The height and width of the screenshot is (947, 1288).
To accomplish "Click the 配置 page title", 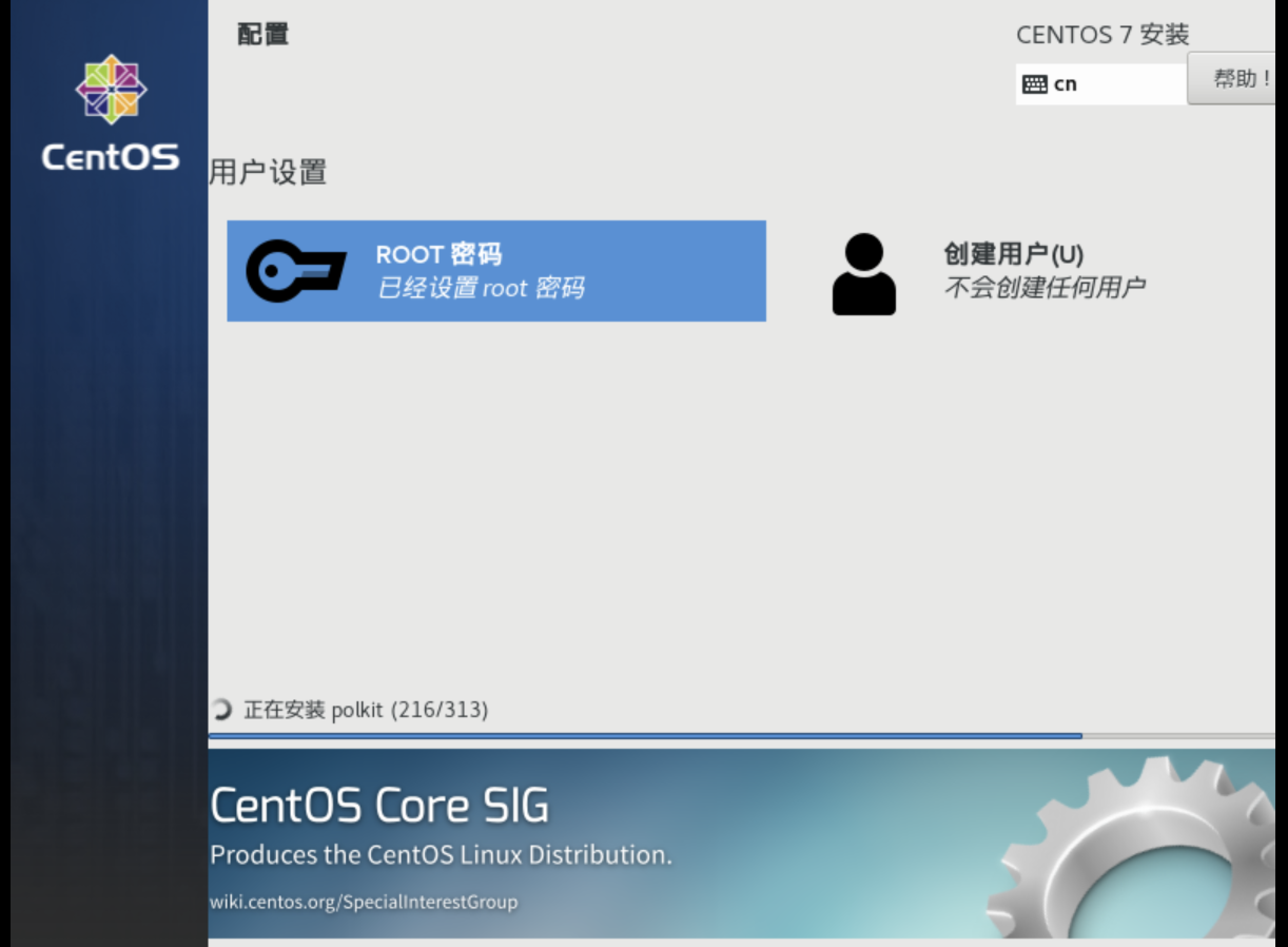I will tap(263, 34).
